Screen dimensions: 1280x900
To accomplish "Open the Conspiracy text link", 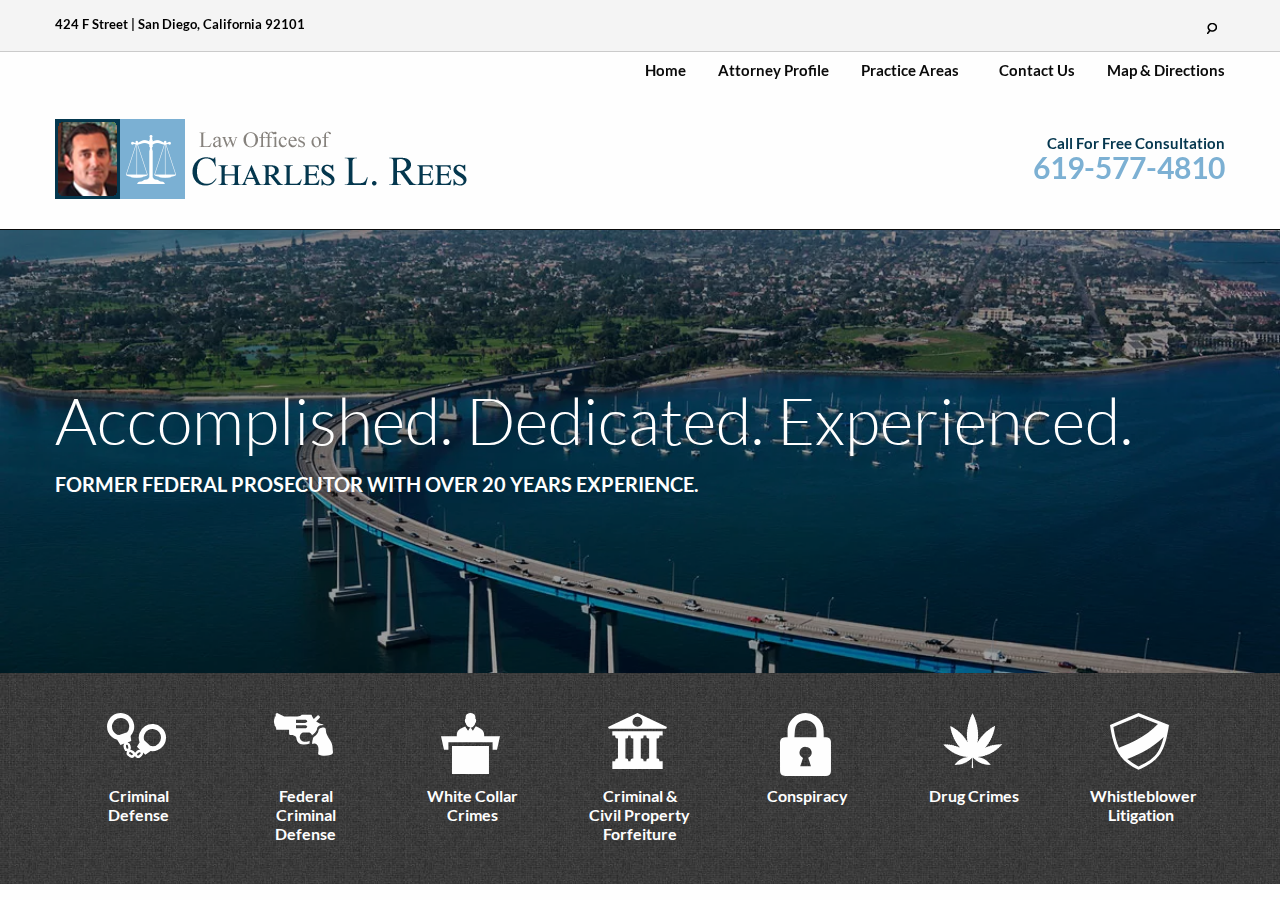I will 807,796.
